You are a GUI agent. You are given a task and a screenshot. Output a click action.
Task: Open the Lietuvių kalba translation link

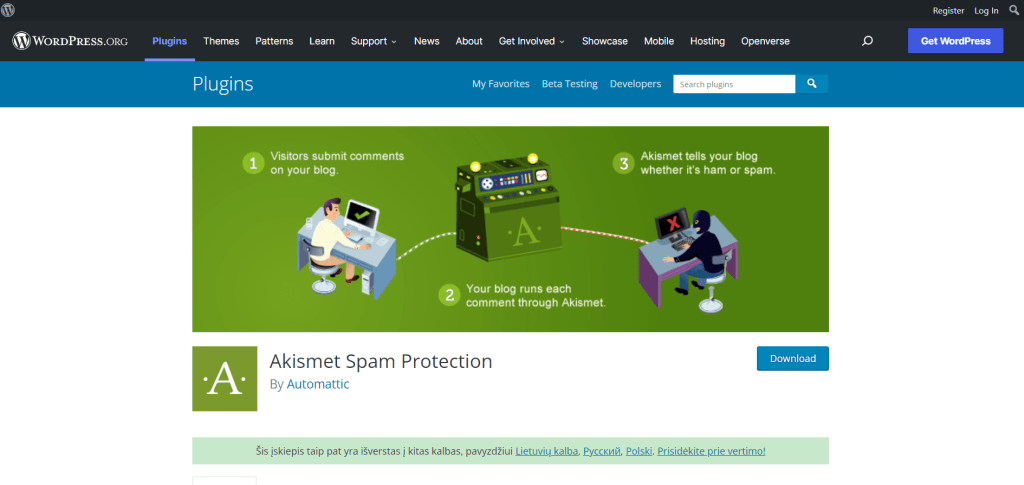pos(547,451)
